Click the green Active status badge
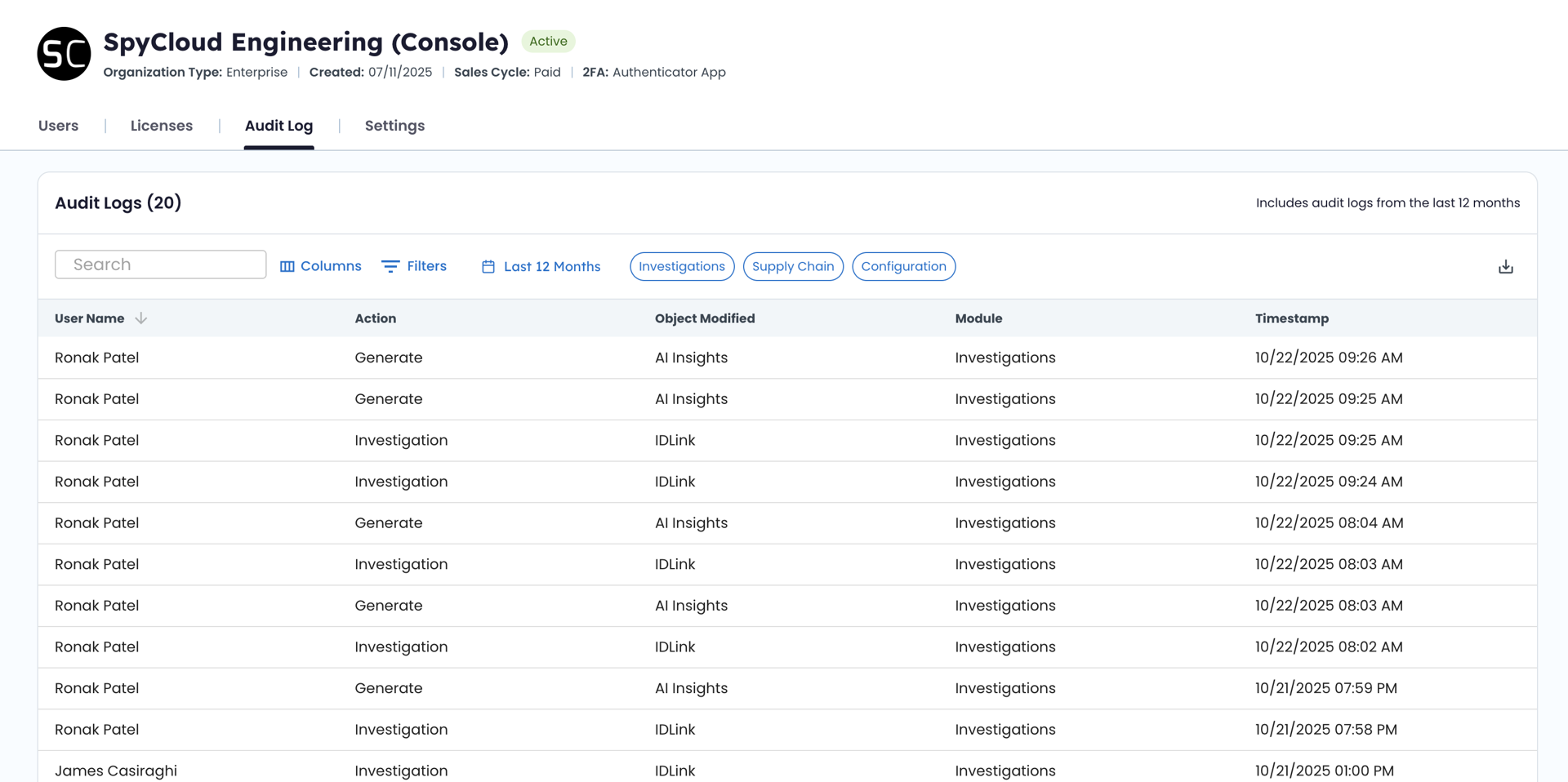 pyautogui.click(x=548, y=42)
